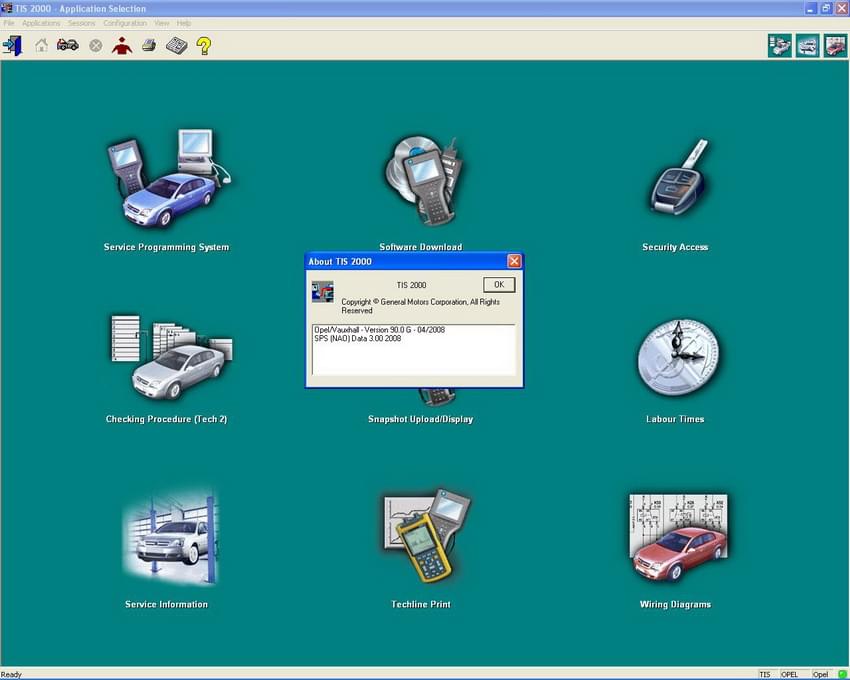The width and height of the screenshot is (850, 680).
Task: Click the printer toolbar icon
Action: [x=149, y=46]
